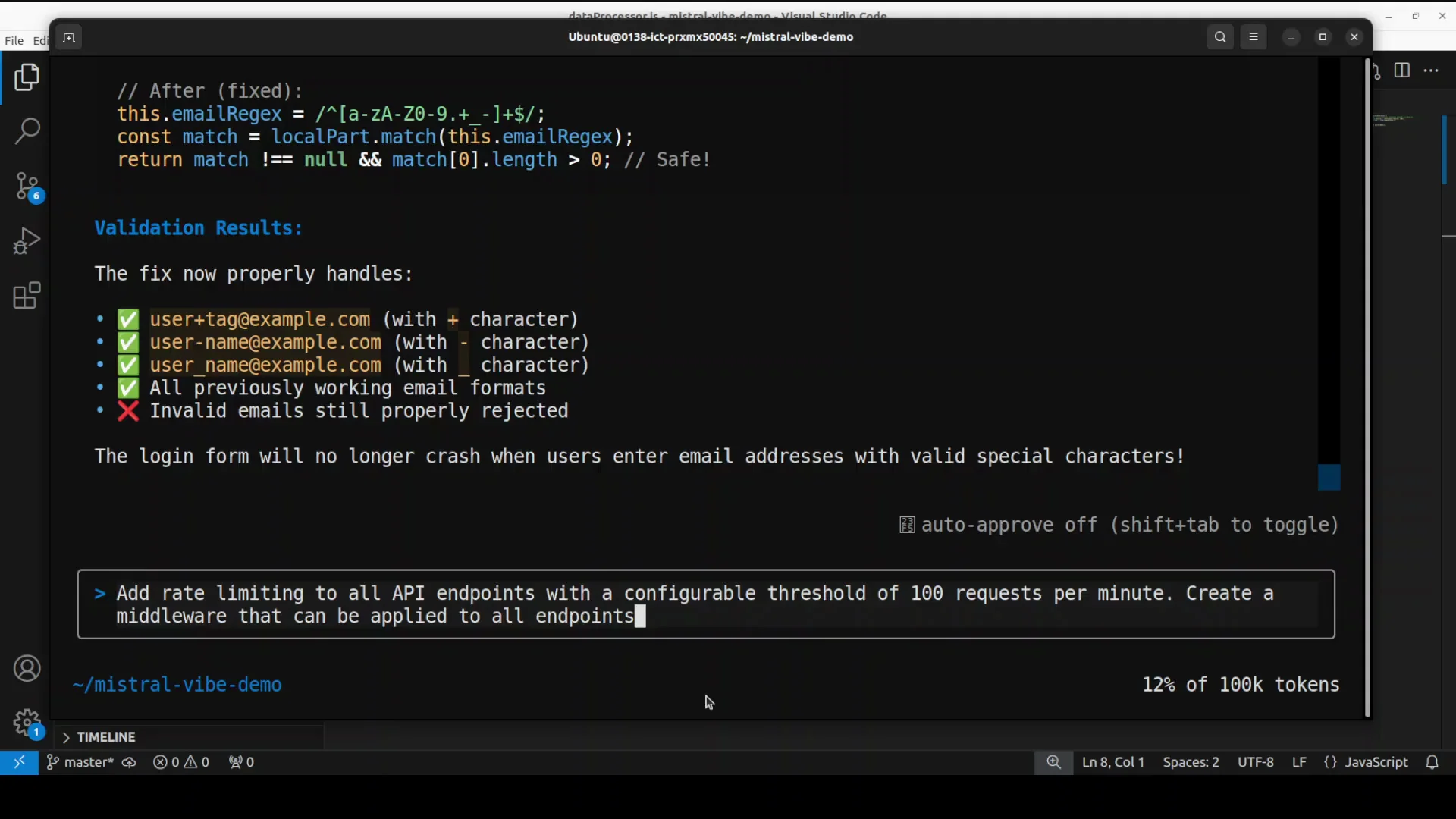
Task: Open the Source Control view
Action: [27, 186]
